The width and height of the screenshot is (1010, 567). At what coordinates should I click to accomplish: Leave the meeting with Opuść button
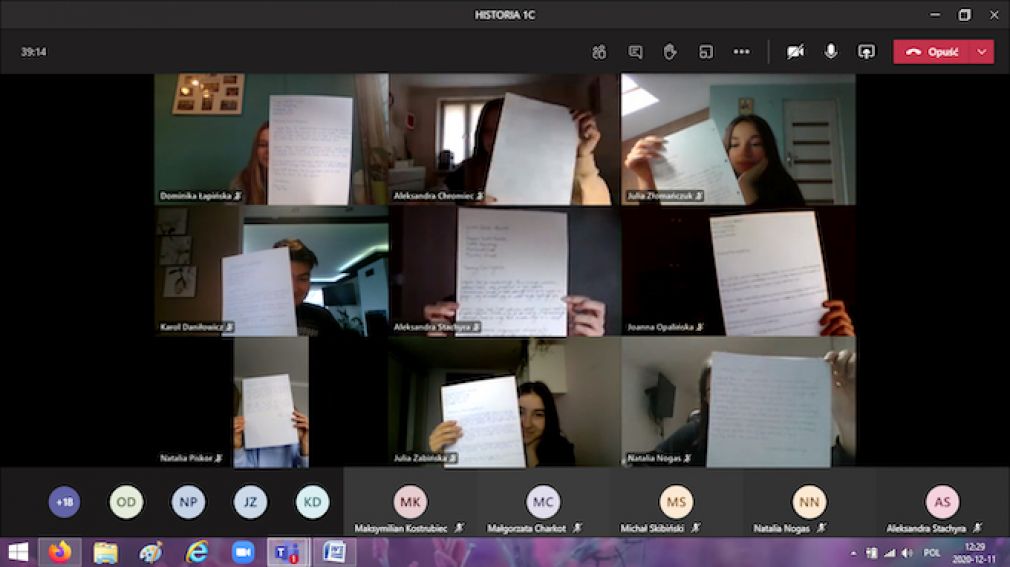point(931,52)
